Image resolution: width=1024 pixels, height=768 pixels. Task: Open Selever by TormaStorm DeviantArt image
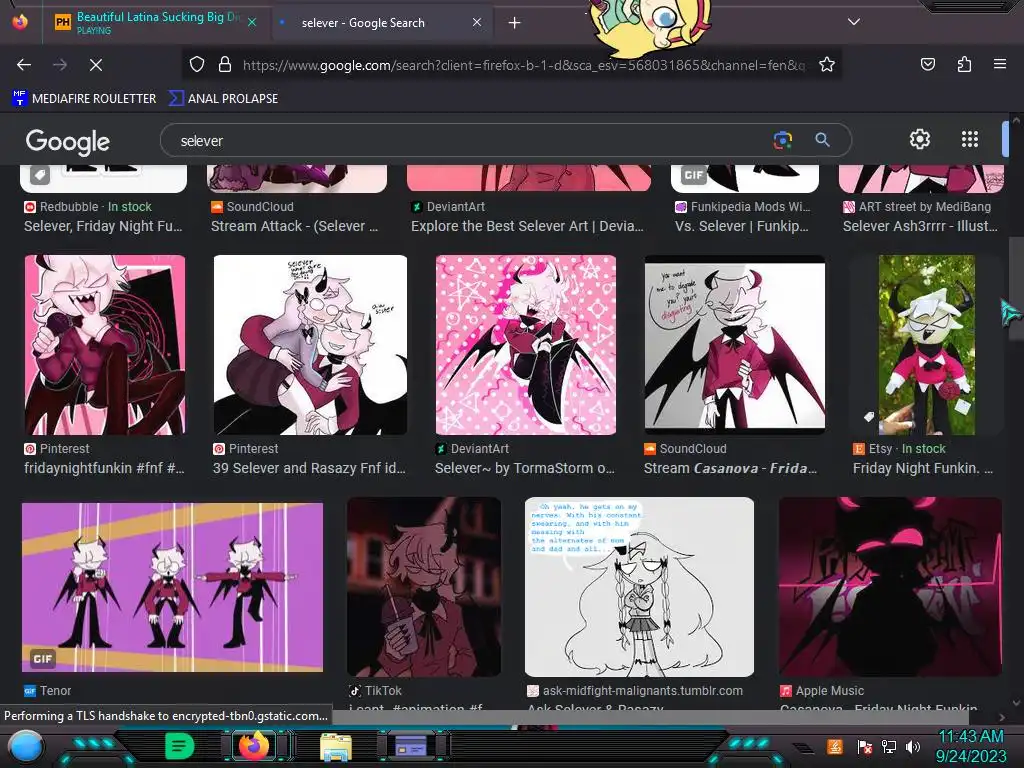click(x=526, y=345)
